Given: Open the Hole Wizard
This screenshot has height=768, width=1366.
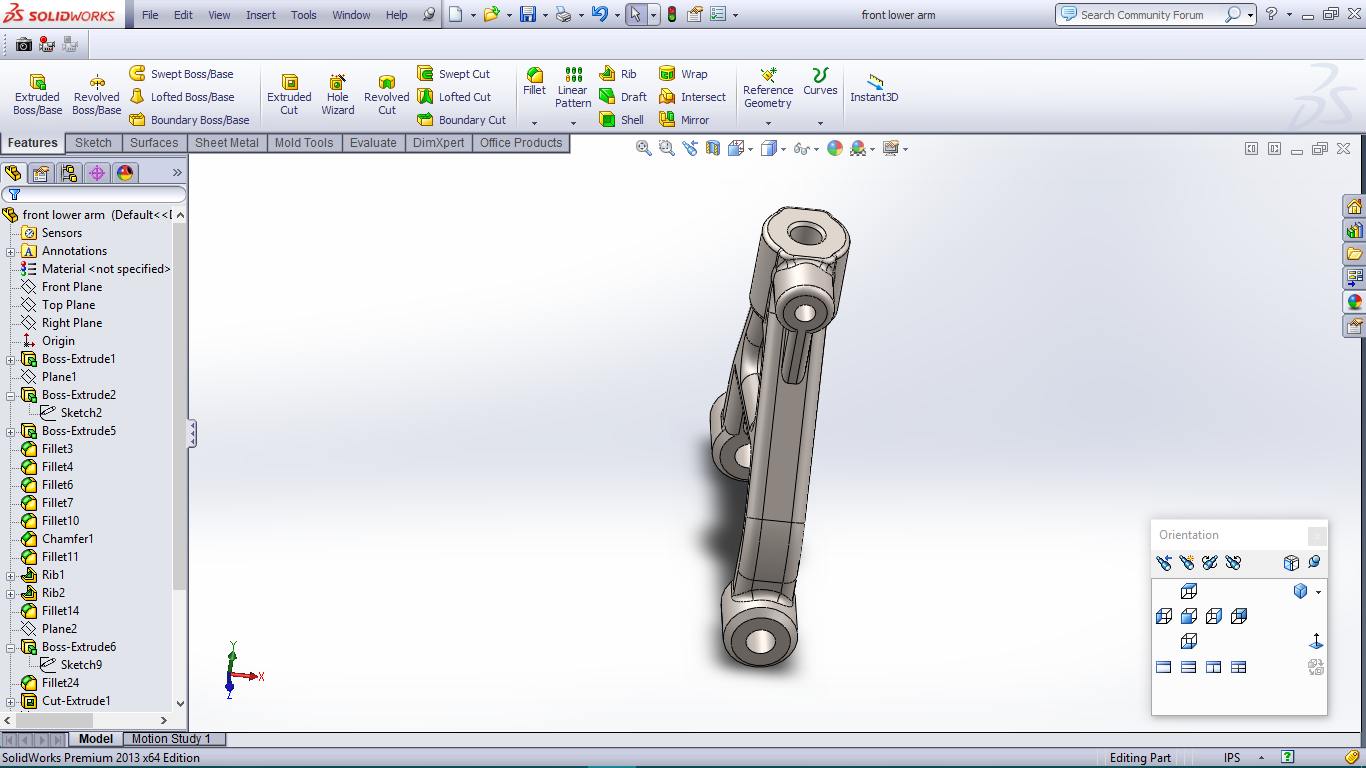Looking at the screenshot, I should tap(338, 95).
